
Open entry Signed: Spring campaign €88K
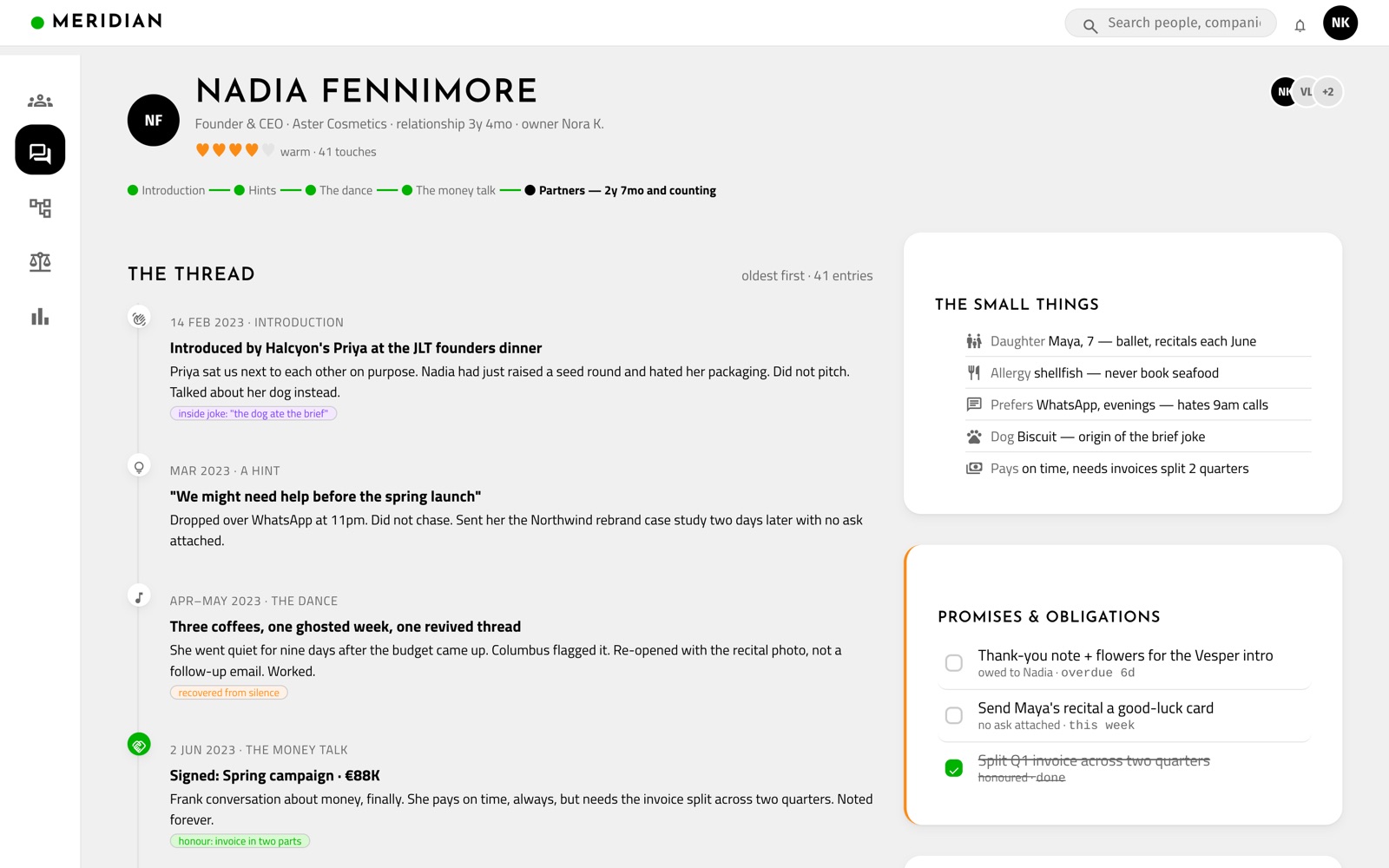[x=275, y=776]
